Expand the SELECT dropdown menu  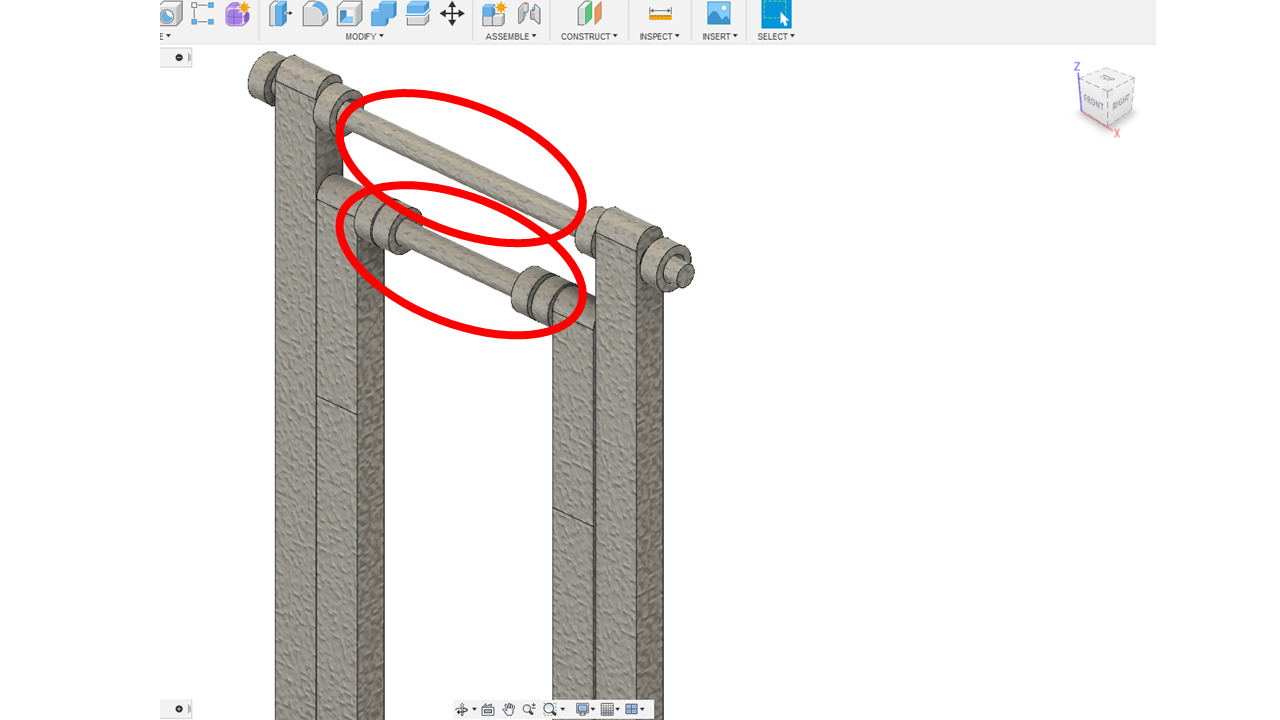point(776,36)
